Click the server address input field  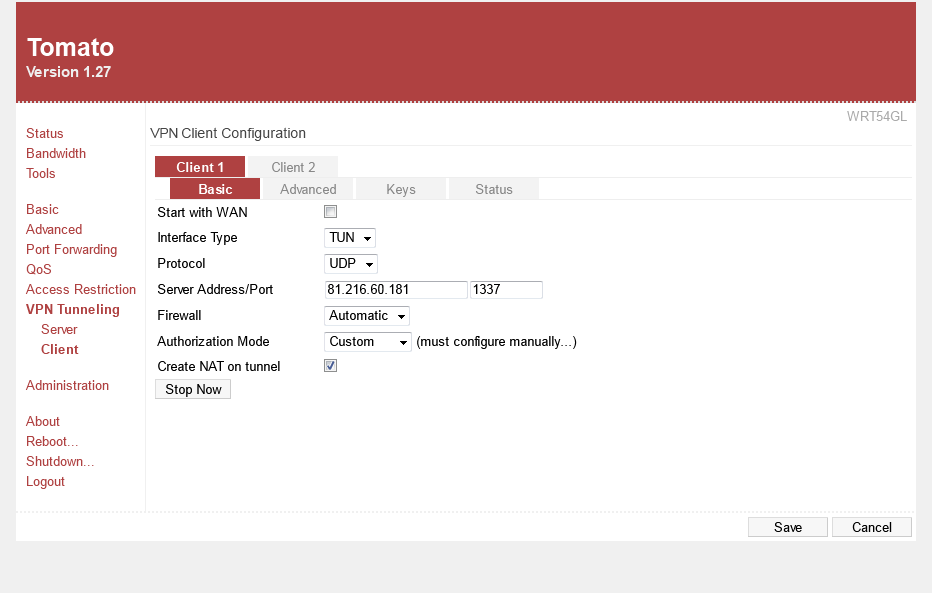pos(396,290)
